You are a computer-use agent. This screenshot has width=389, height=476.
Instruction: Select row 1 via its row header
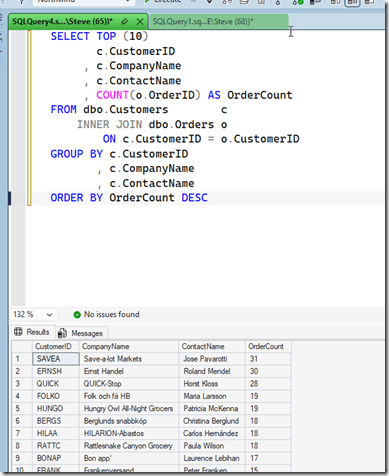22,359
